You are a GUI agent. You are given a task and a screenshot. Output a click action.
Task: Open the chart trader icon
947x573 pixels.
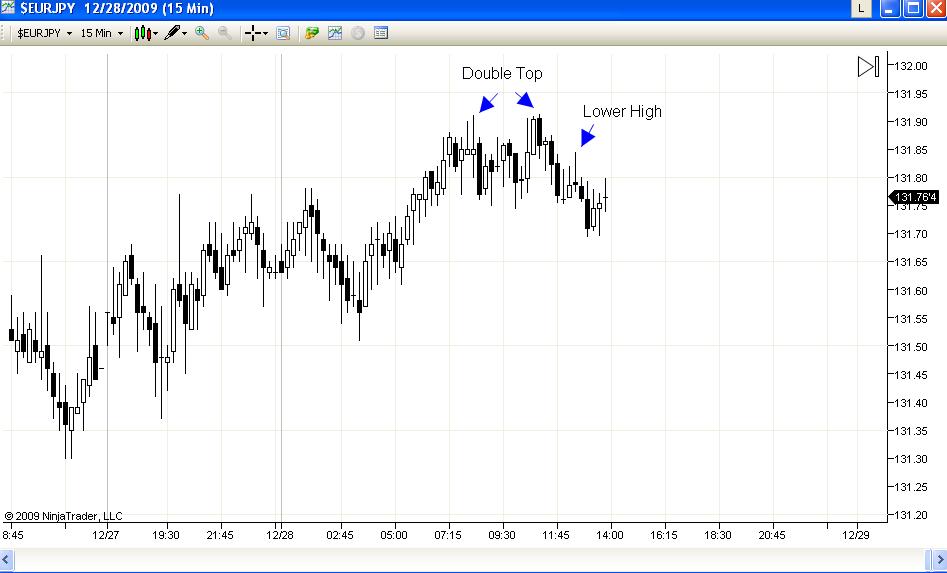(312, 33)
